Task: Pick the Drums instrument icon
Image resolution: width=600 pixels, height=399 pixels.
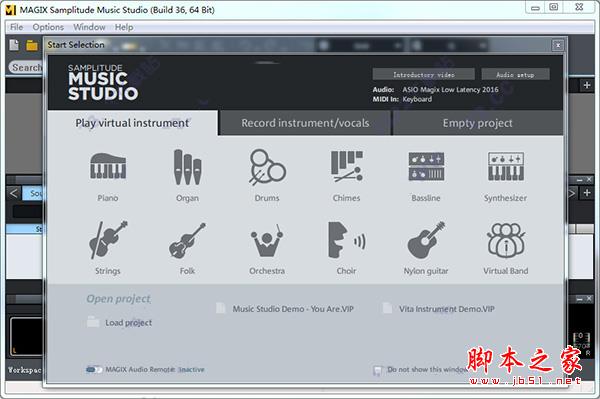Action: click(267, 168)
